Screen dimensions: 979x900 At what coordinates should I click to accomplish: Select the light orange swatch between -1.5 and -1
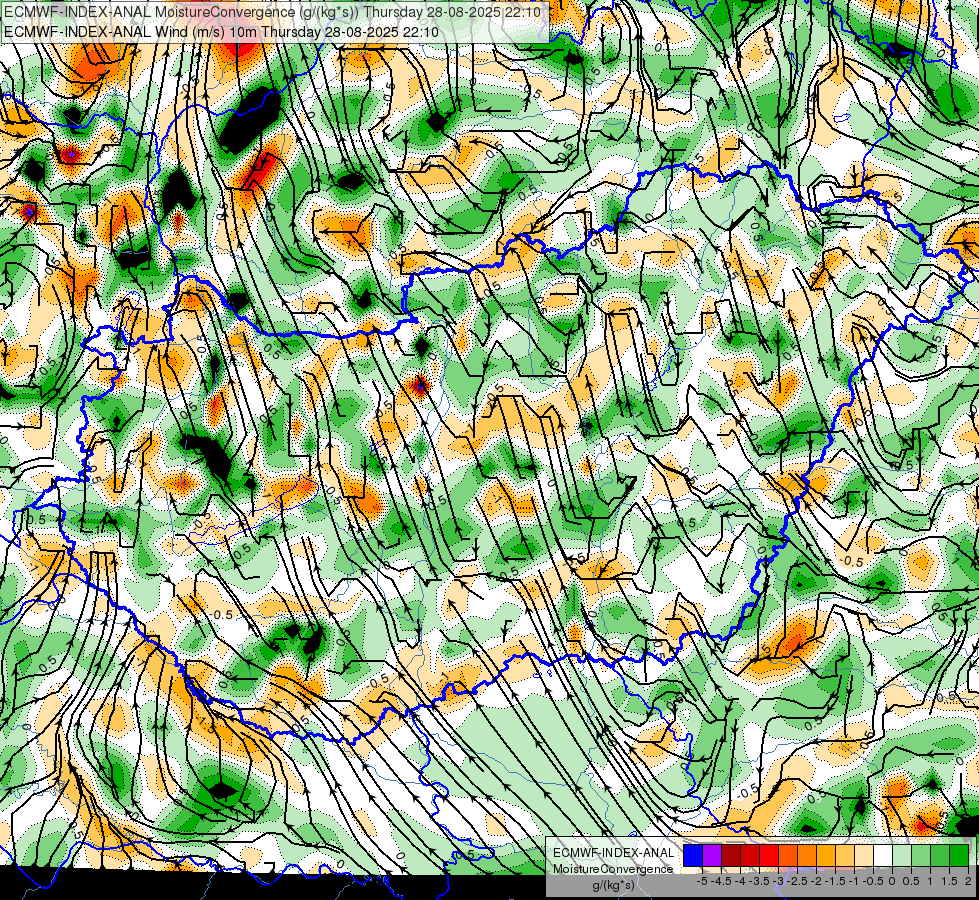coord(845,855)
